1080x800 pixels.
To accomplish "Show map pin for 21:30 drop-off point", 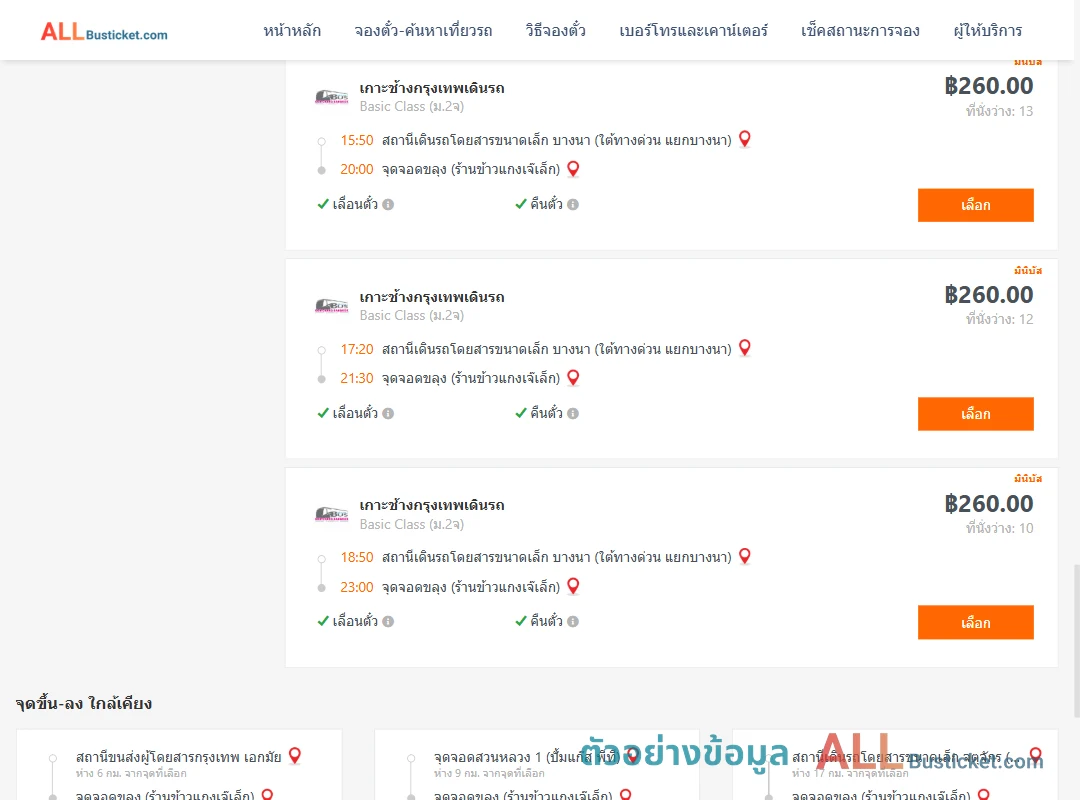I will 573,378.
